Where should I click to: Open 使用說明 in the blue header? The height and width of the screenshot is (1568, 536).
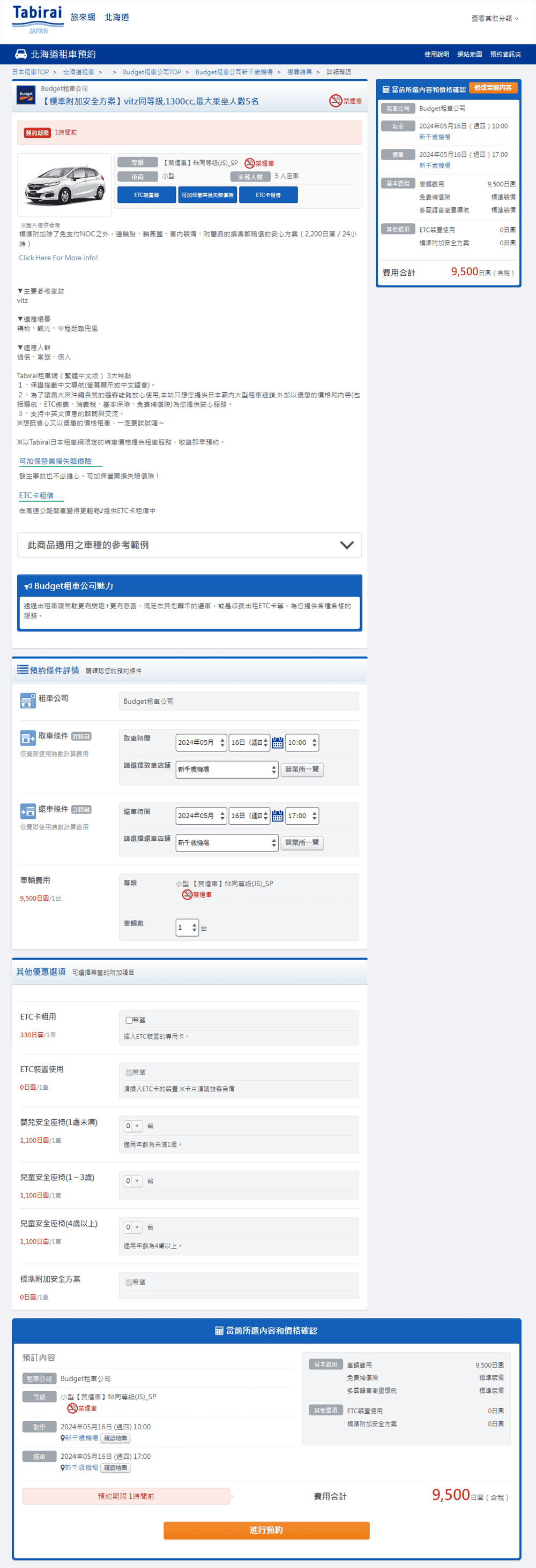tap(437, 54)
